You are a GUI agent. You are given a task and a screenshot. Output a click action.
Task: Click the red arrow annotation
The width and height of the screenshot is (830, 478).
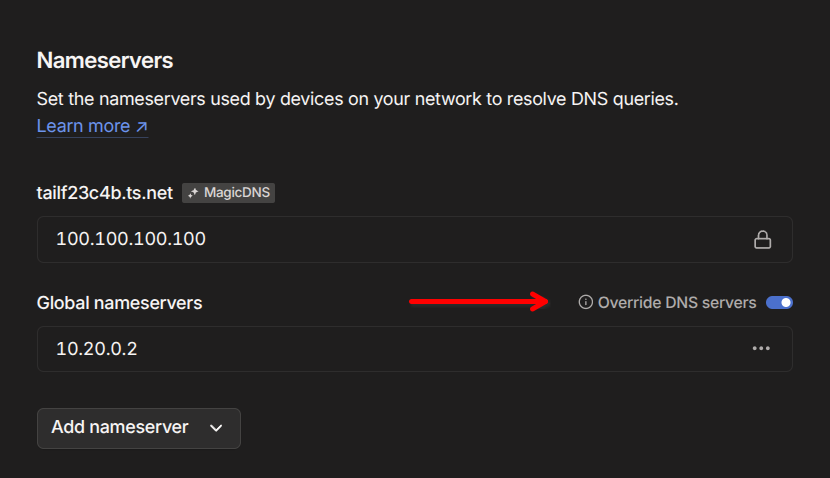pyautogui.click(x=478, y=302)
